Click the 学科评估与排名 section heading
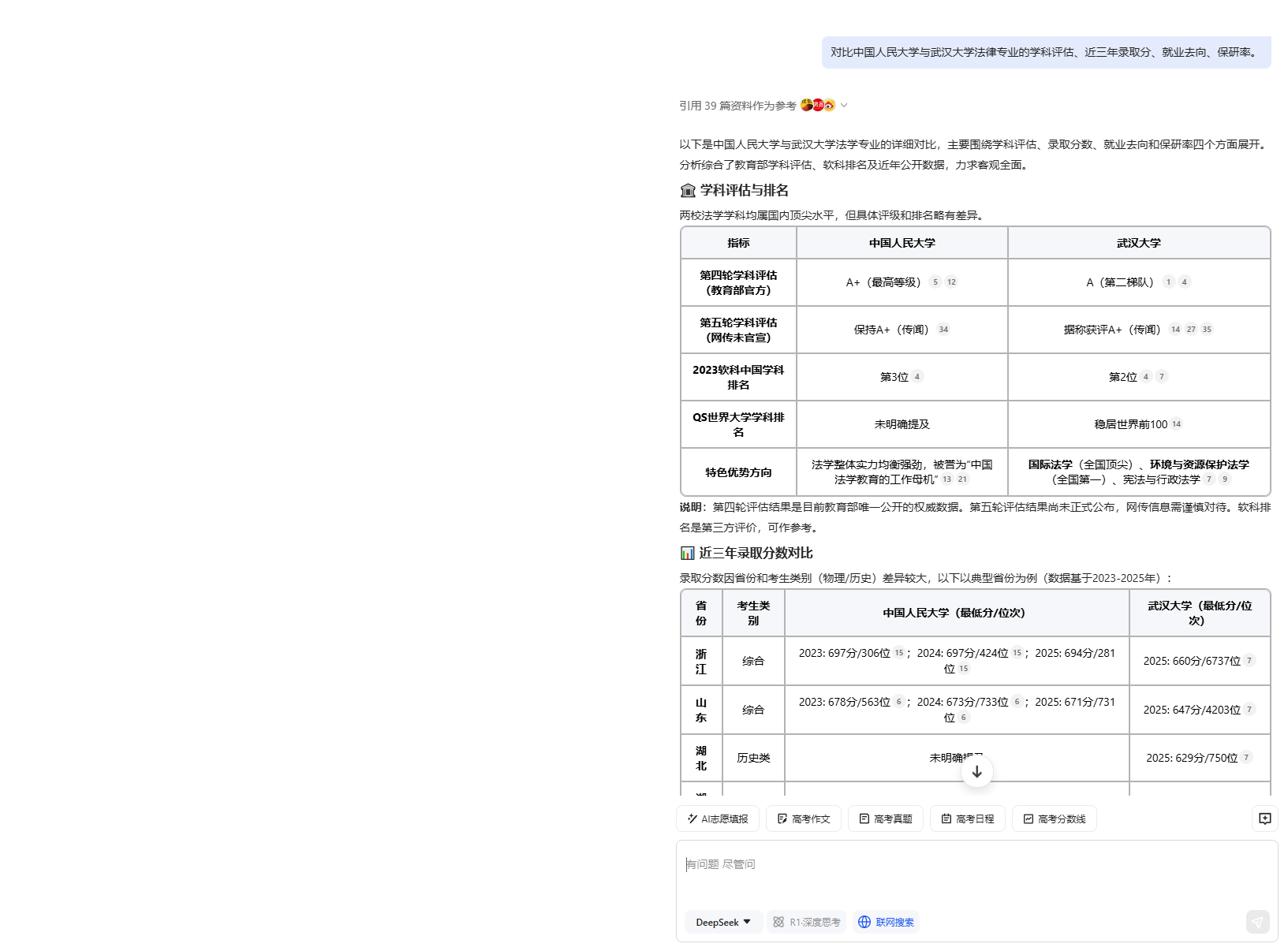 pyautogui.click(x=734, y=191)
